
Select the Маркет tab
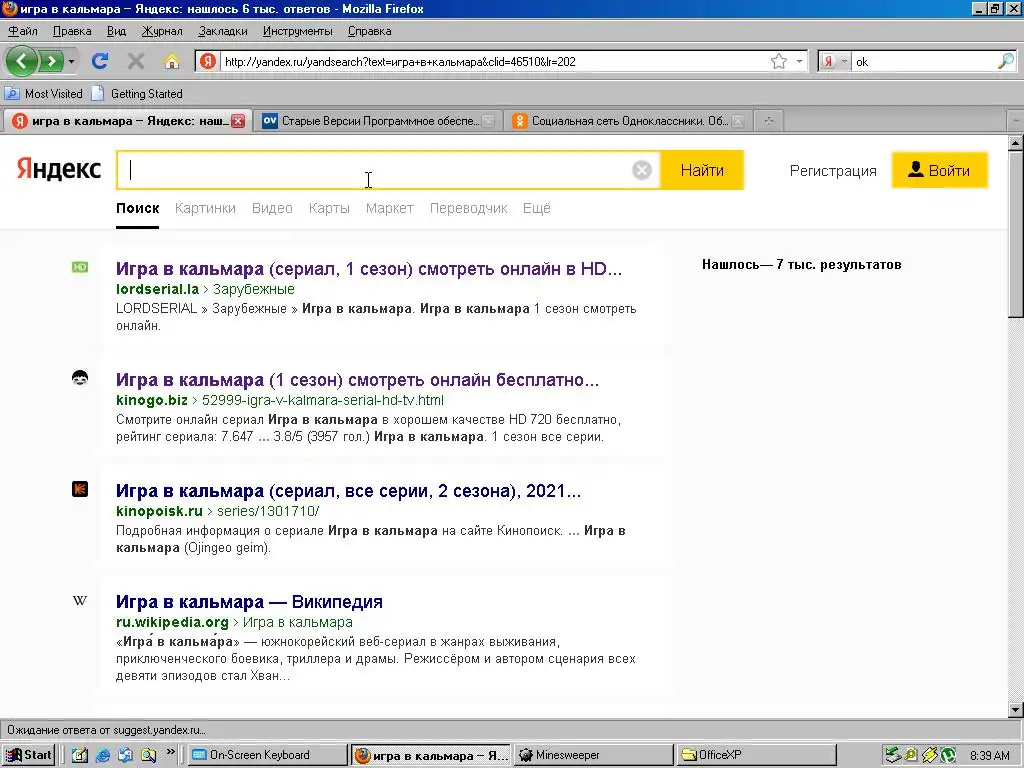[x=390, y=208]
